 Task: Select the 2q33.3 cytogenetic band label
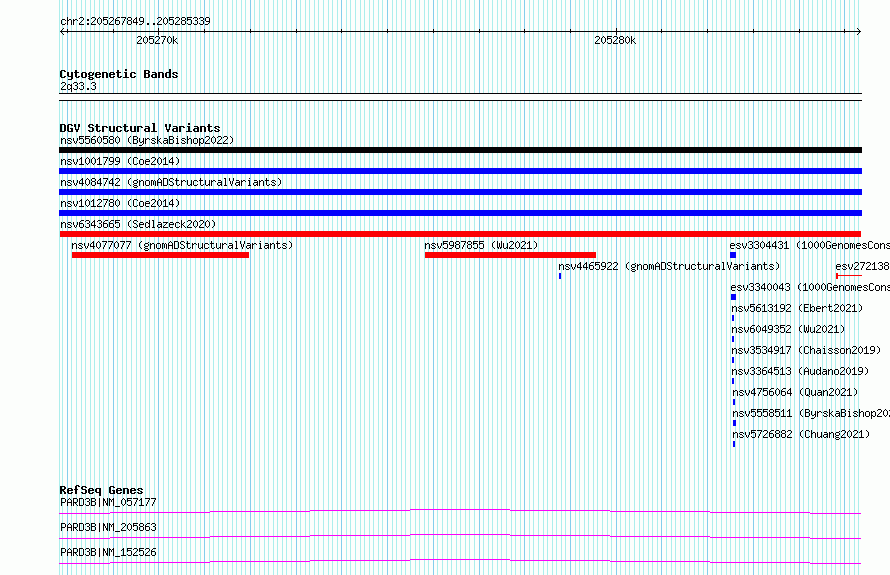click(78, 86)
